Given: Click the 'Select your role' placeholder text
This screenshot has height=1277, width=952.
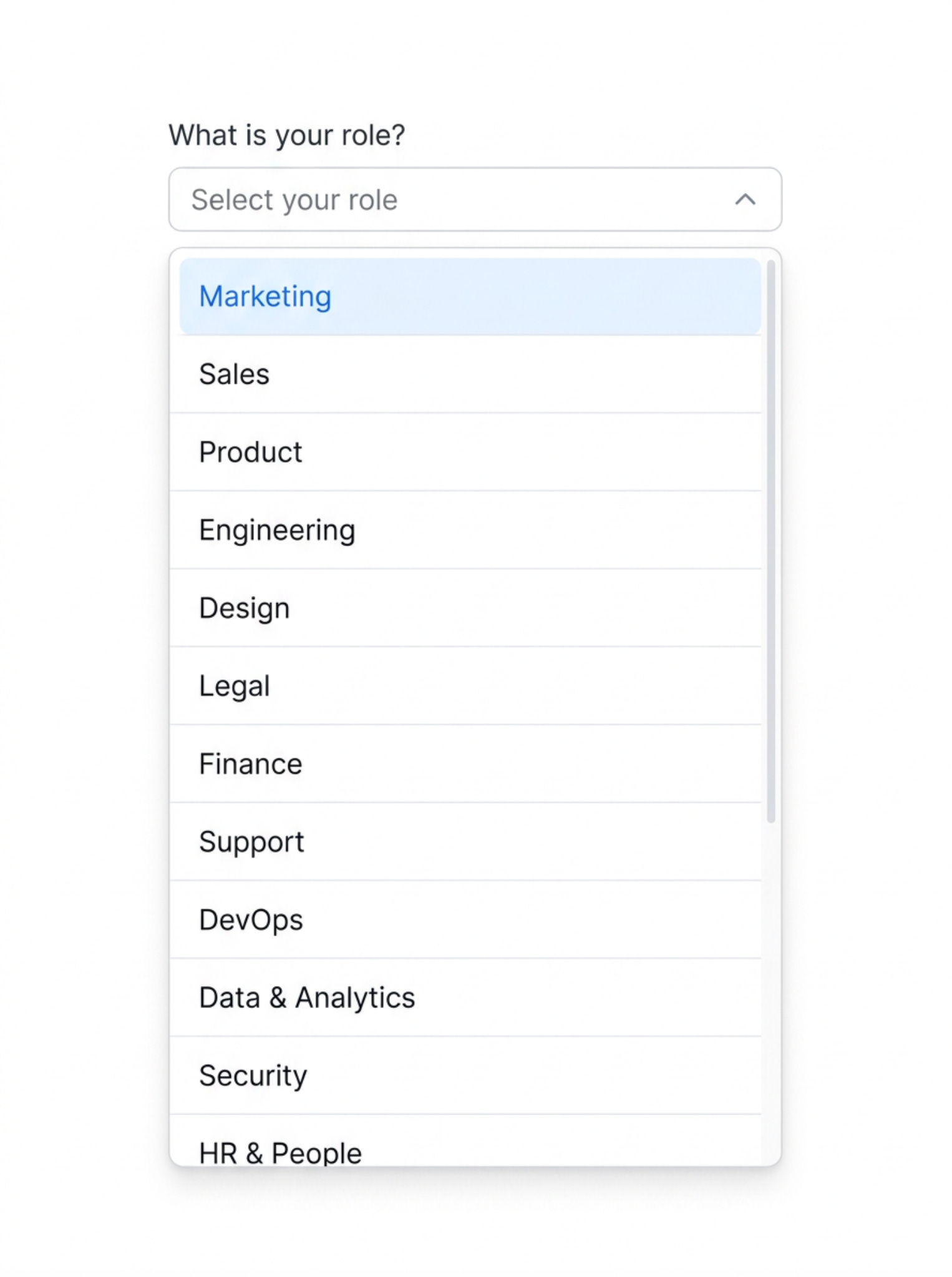Looking at the screenshot, I should pos(294,200).
